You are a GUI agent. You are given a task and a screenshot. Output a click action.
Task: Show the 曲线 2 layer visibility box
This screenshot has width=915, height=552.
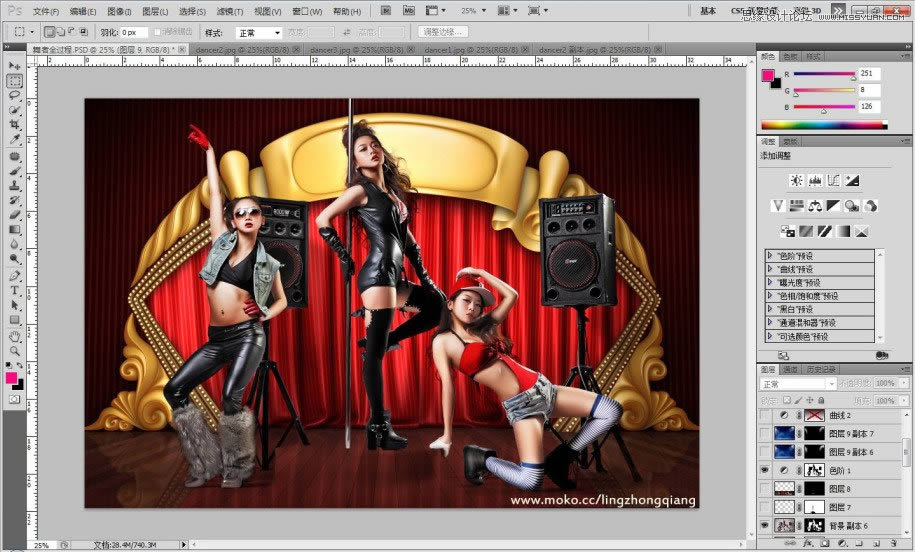click(x=766, y=415)
